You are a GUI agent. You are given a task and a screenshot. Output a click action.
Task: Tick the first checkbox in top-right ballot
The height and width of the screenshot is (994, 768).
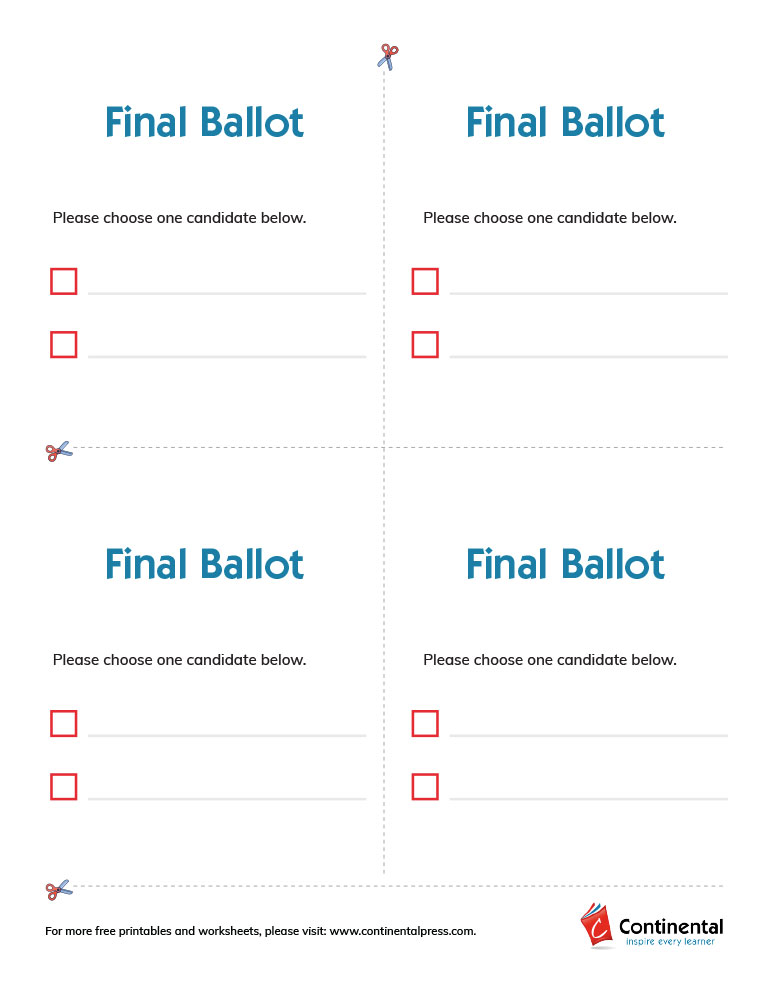[425, 282]
